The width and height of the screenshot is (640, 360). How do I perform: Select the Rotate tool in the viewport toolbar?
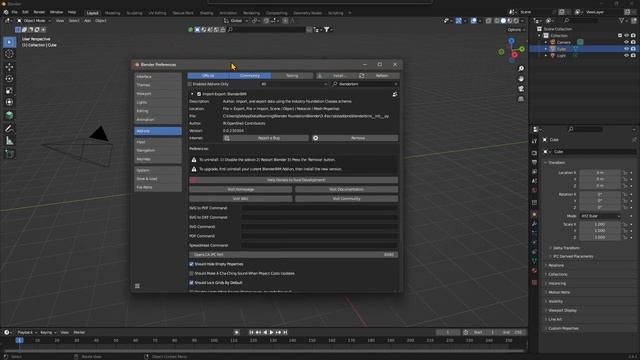point(9,79)
